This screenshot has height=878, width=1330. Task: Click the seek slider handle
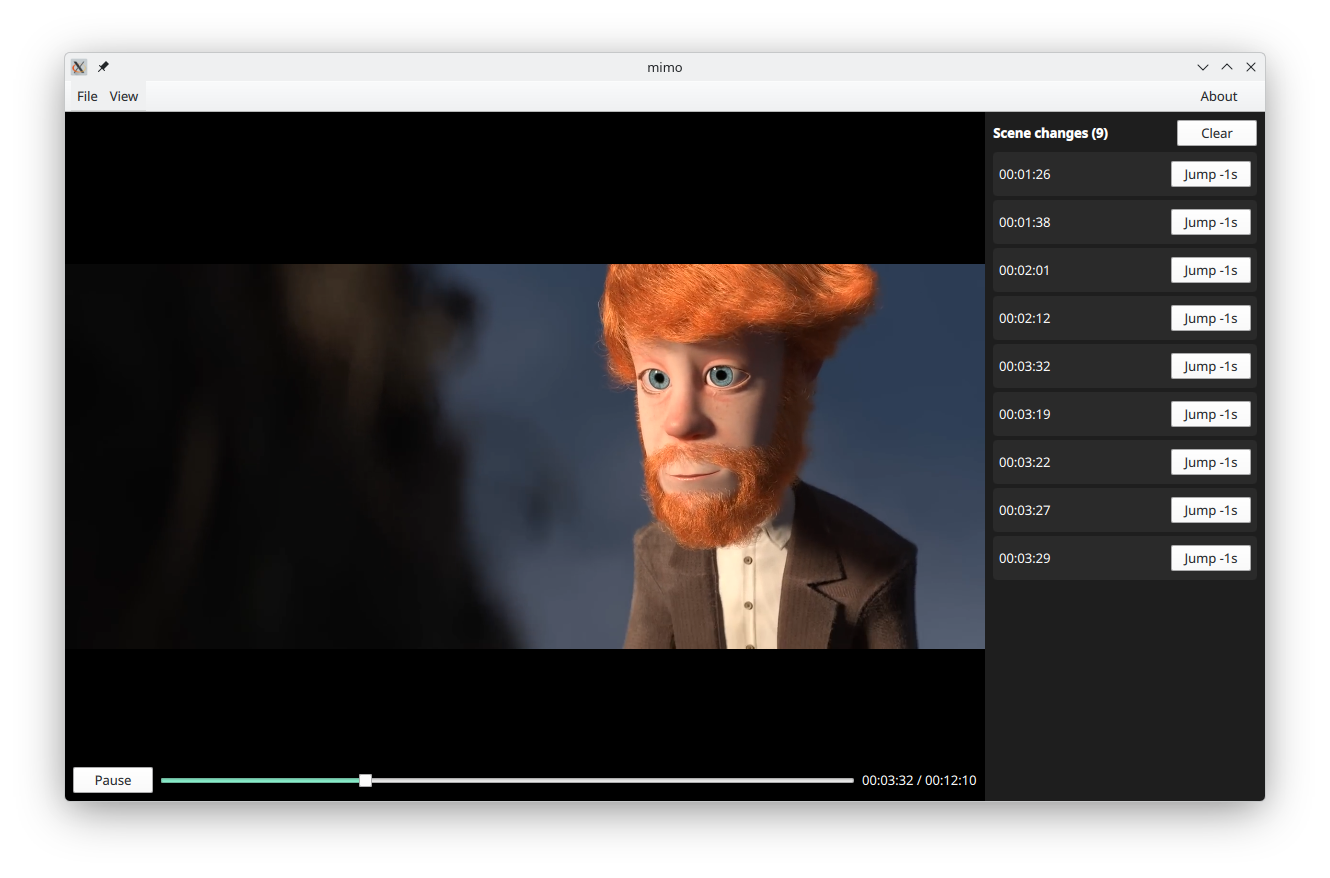coord(366,780)
